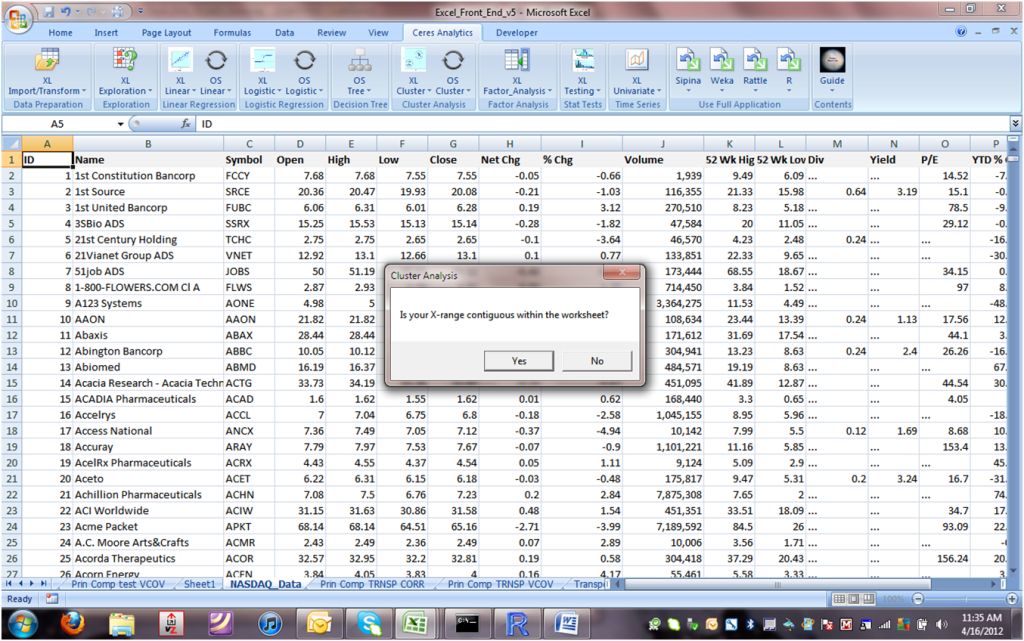Launch Rattle application
Screen dimensions: 1024x641
[755, 69]
